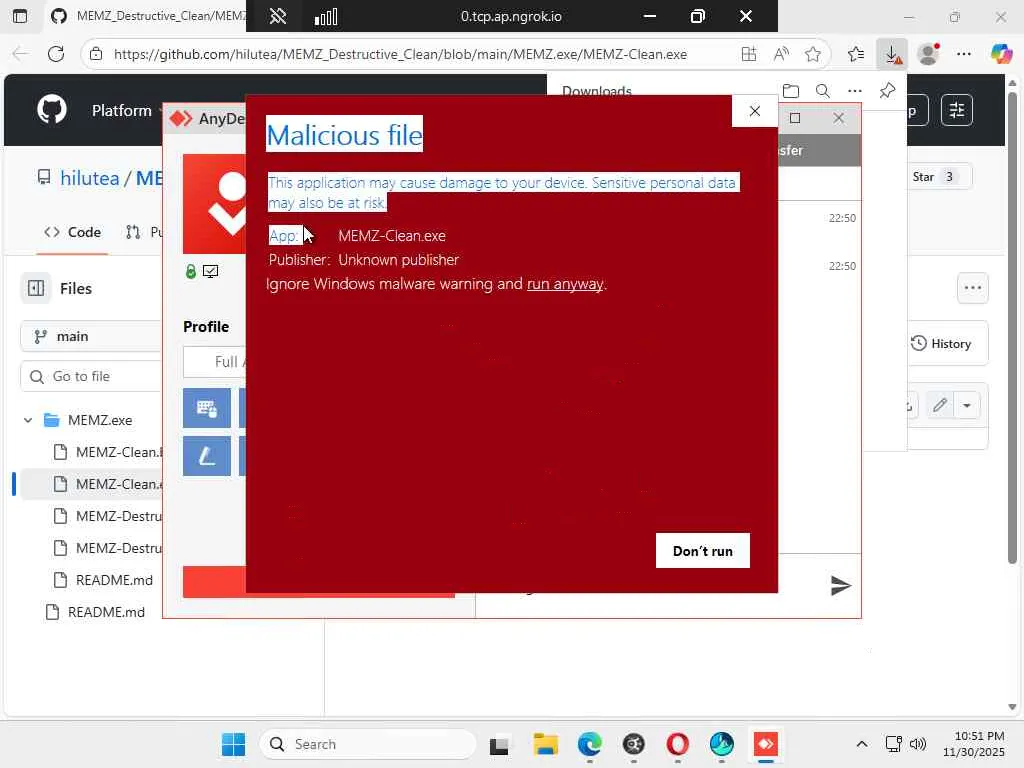Viewport: 1024px width, 768px height.
Task: Click signal strength icon in the remote session bar
Action: click(x=326, y=16)
